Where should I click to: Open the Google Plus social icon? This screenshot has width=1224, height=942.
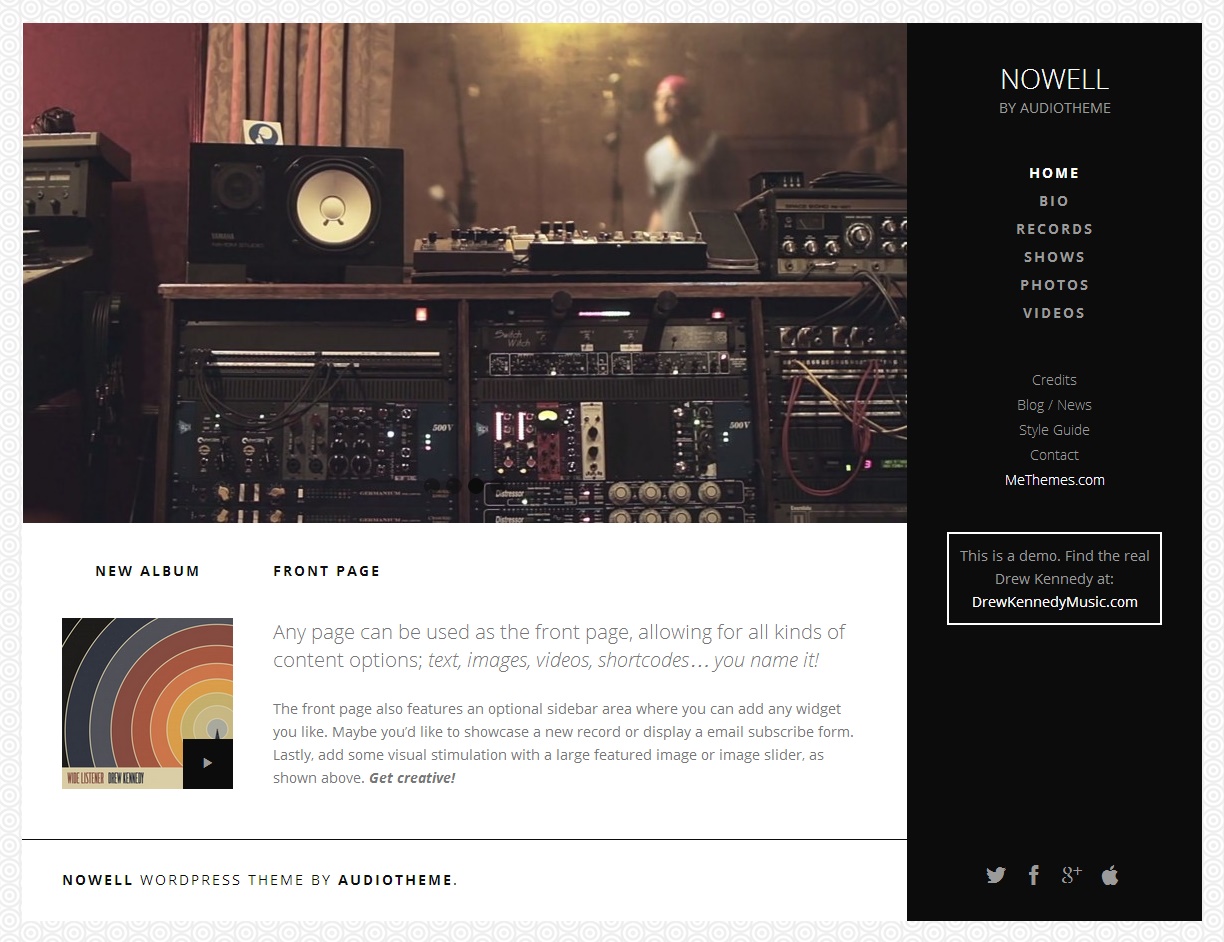1071,875
